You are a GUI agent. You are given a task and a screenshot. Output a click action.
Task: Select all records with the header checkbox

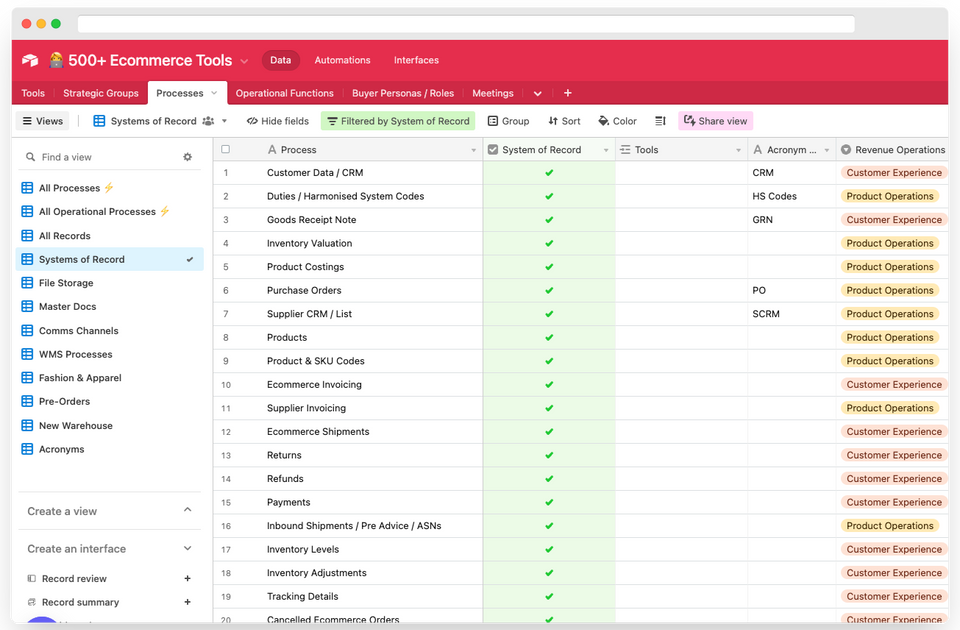click(x=225, y=148)
